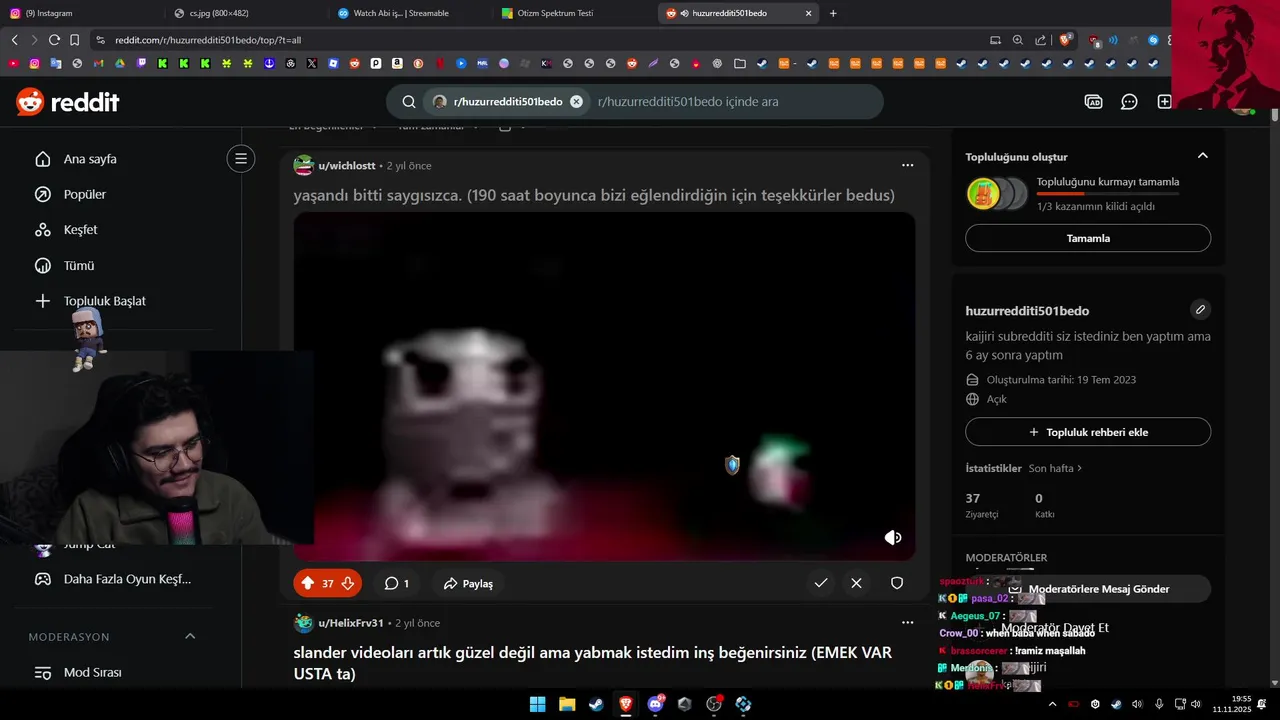Open the Reddit advertise icon

pos(1094,102)
